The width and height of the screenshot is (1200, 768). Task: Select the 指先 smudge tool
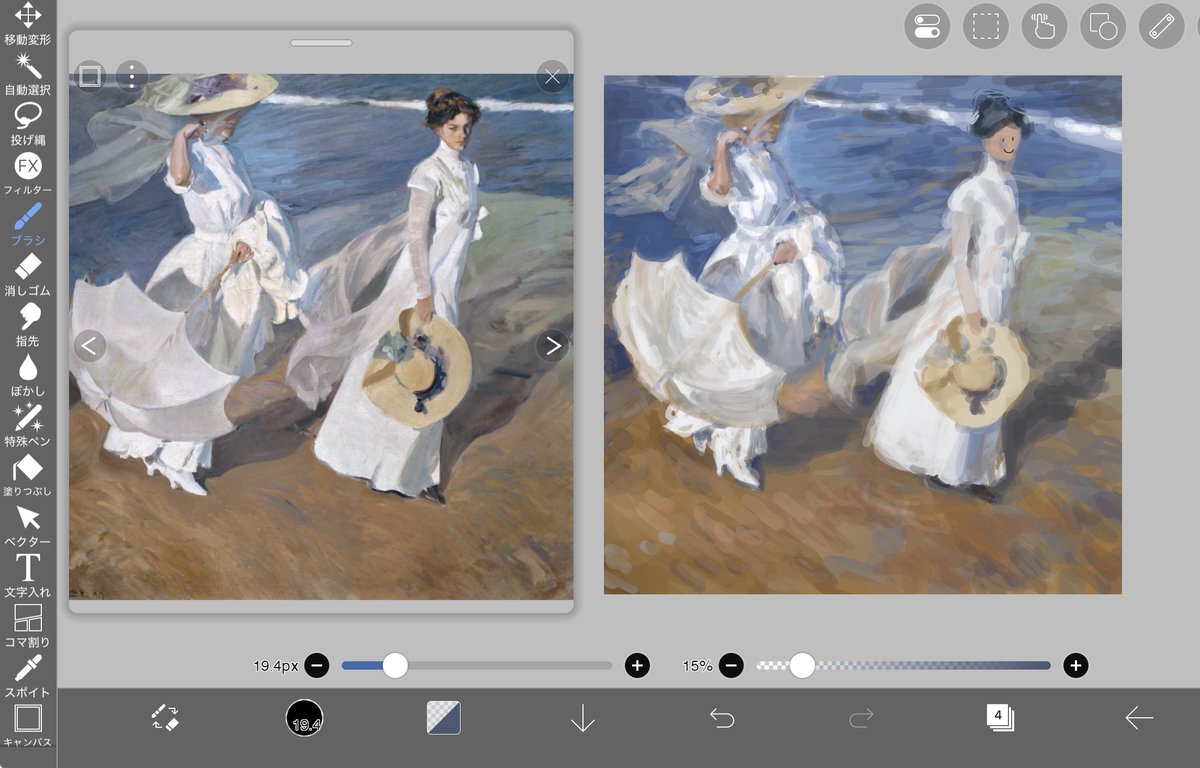(27, 325)
